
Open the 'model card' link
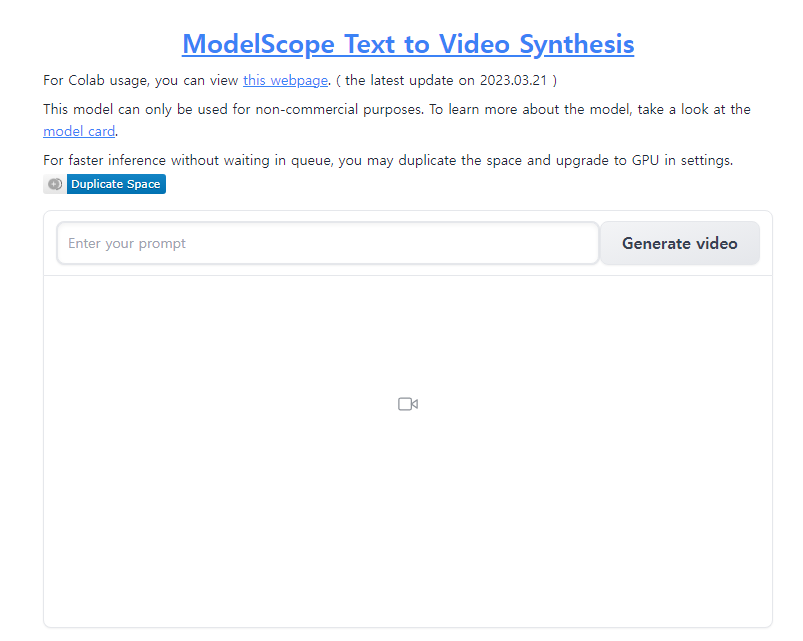tap(79, 132)
